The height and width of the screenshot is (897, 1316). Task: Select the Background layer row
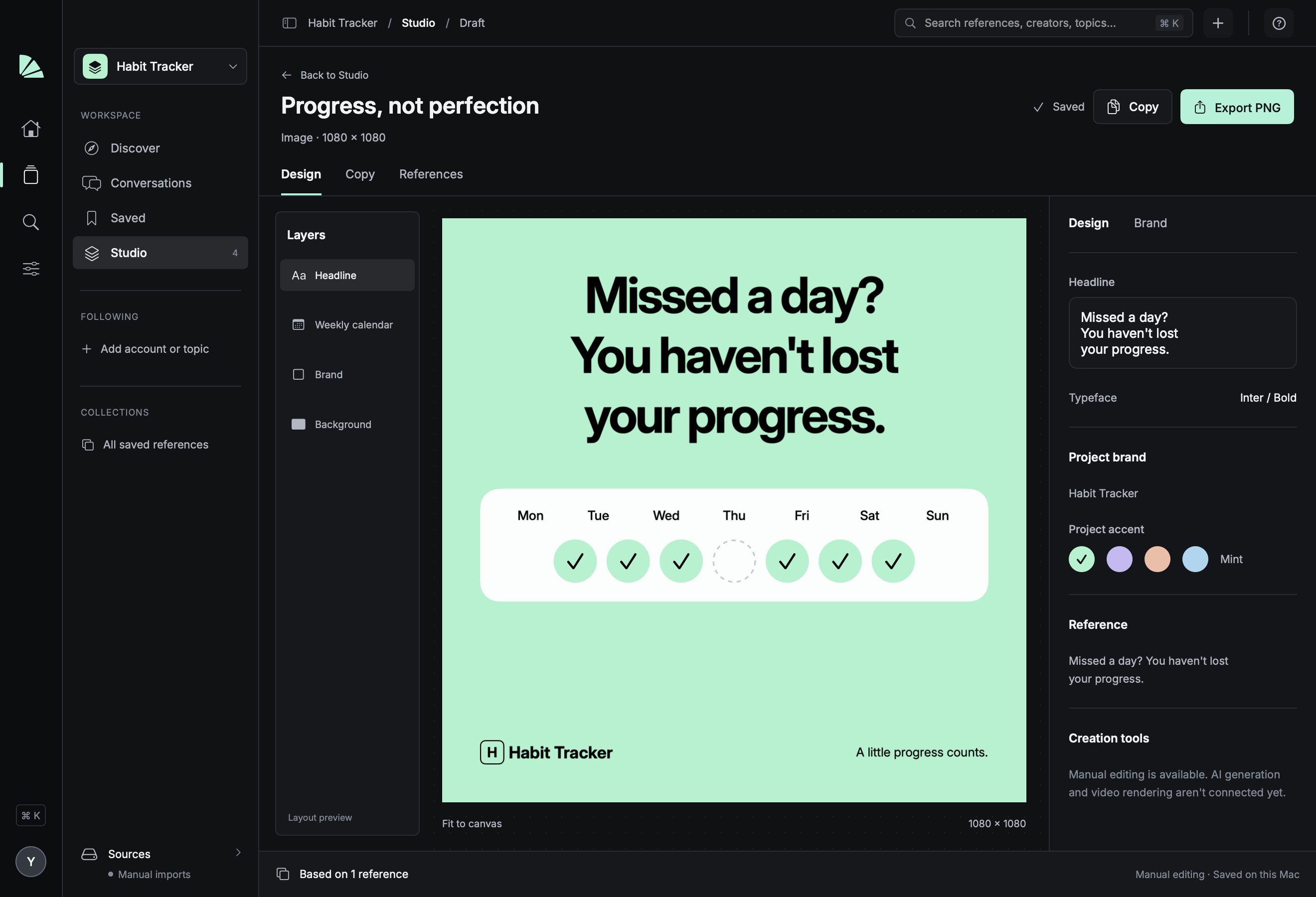tap(347, 425)
